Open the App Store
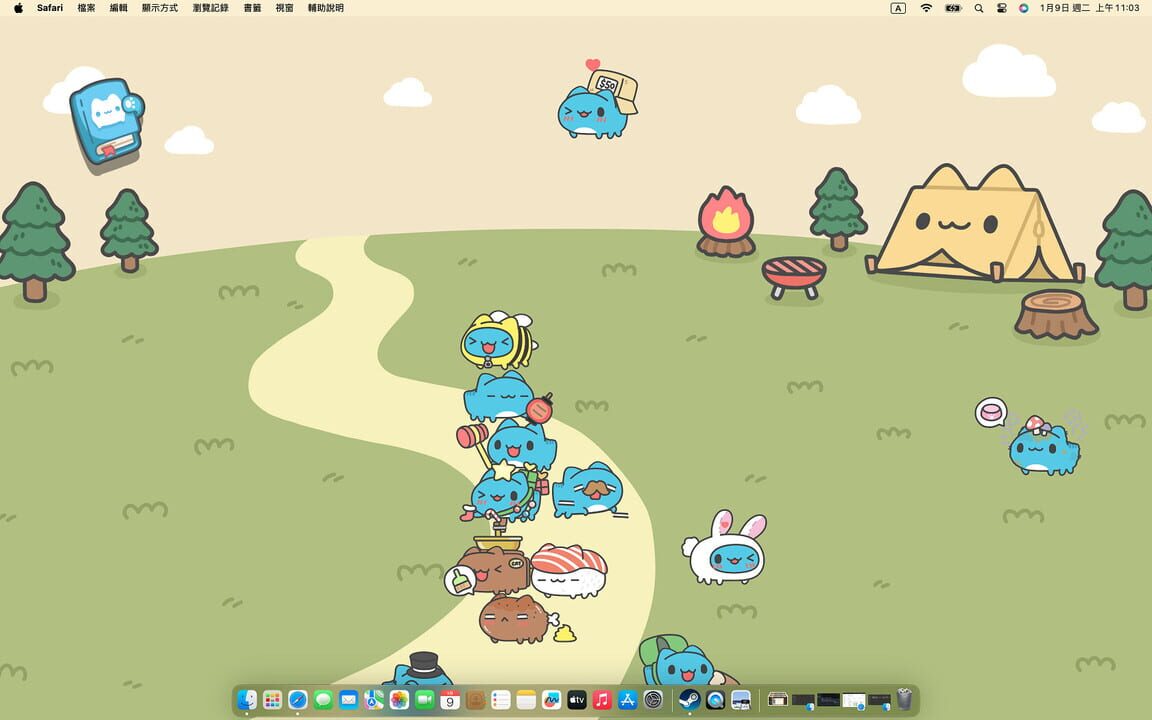Screen dimensions: 1152x720 (x=627, y=700)
